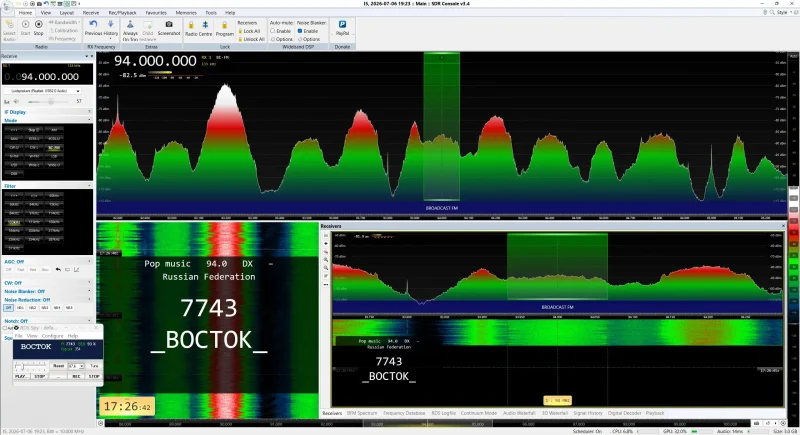Viewport: 800px width, 435px height.
Task: Adjust the audio volume slider
Action: pyautogui.click(x=49, y=101)
